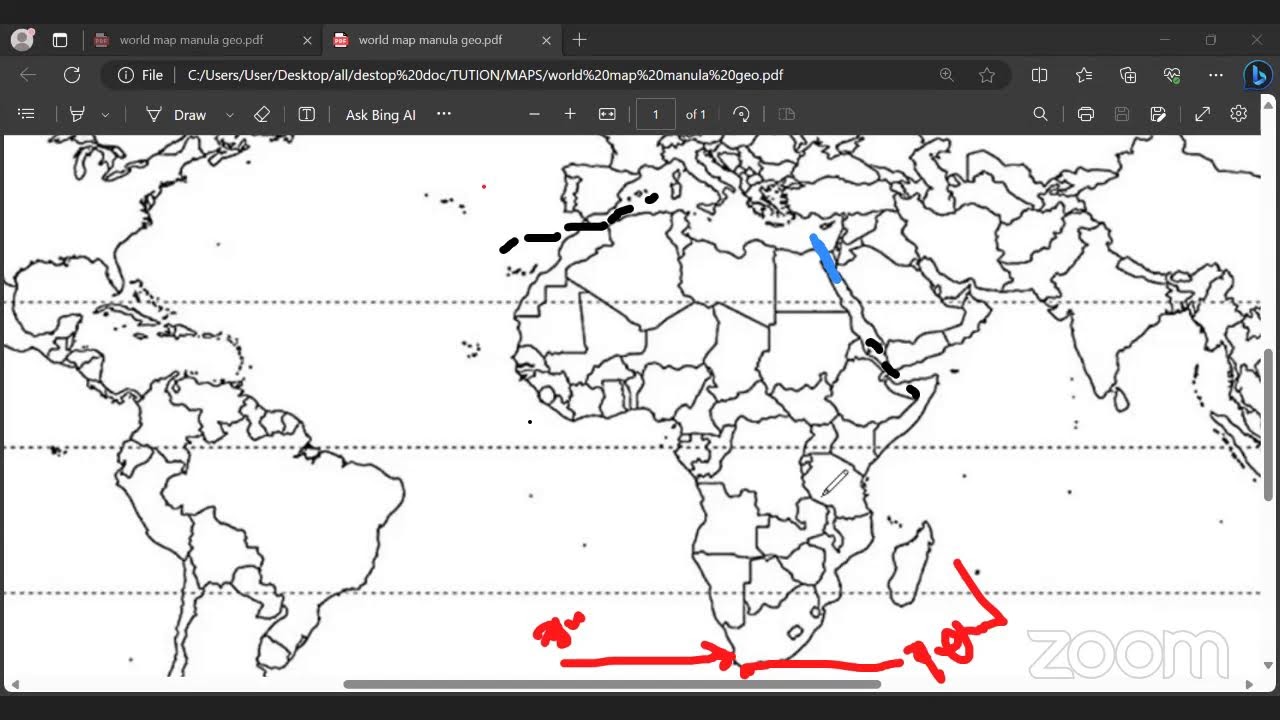
Task: Expand the Highlight color options
Action: (105, 115)
